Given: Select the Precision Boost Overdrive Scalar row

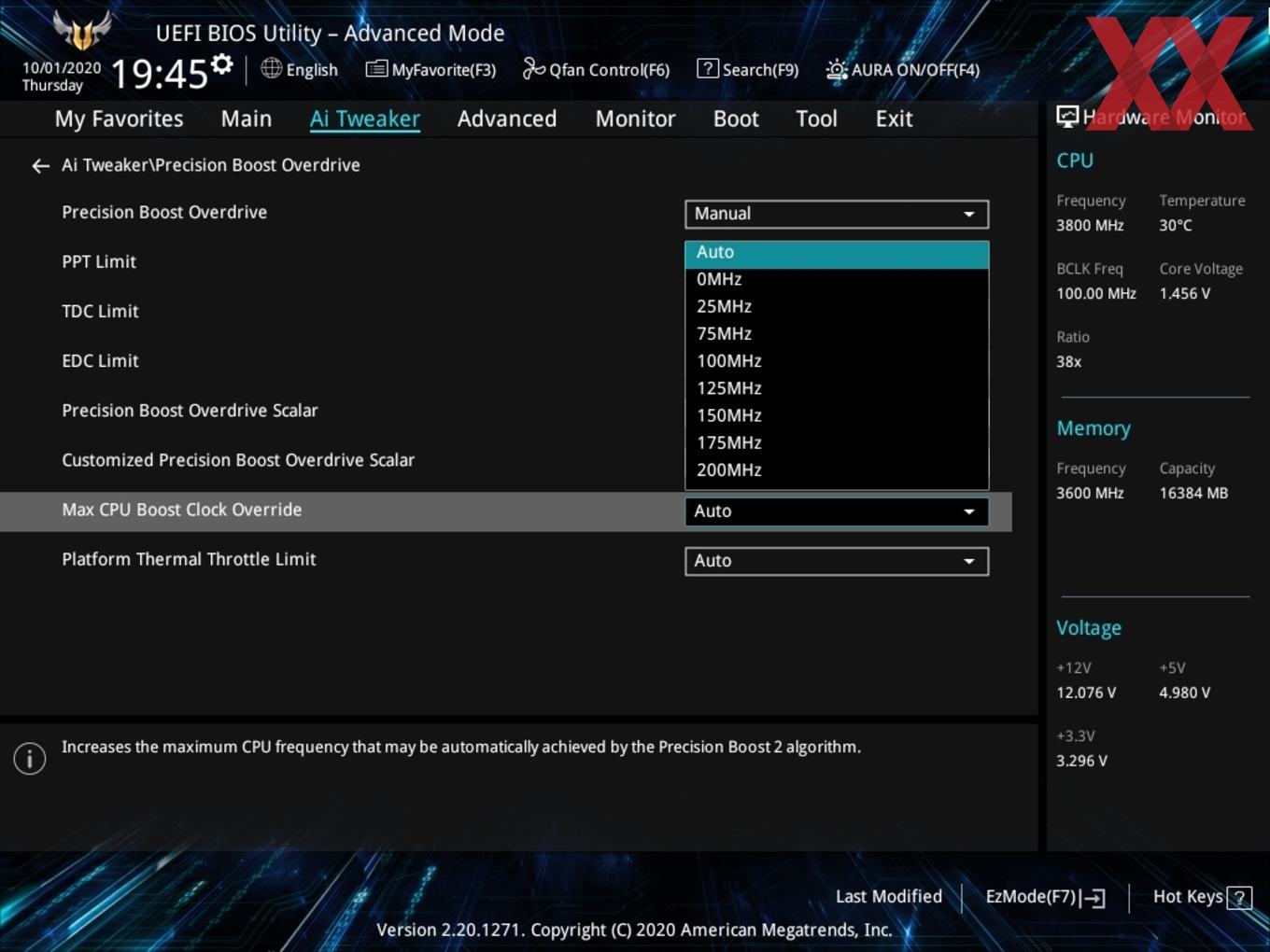Looking at the screenshot, I should 190,411.
